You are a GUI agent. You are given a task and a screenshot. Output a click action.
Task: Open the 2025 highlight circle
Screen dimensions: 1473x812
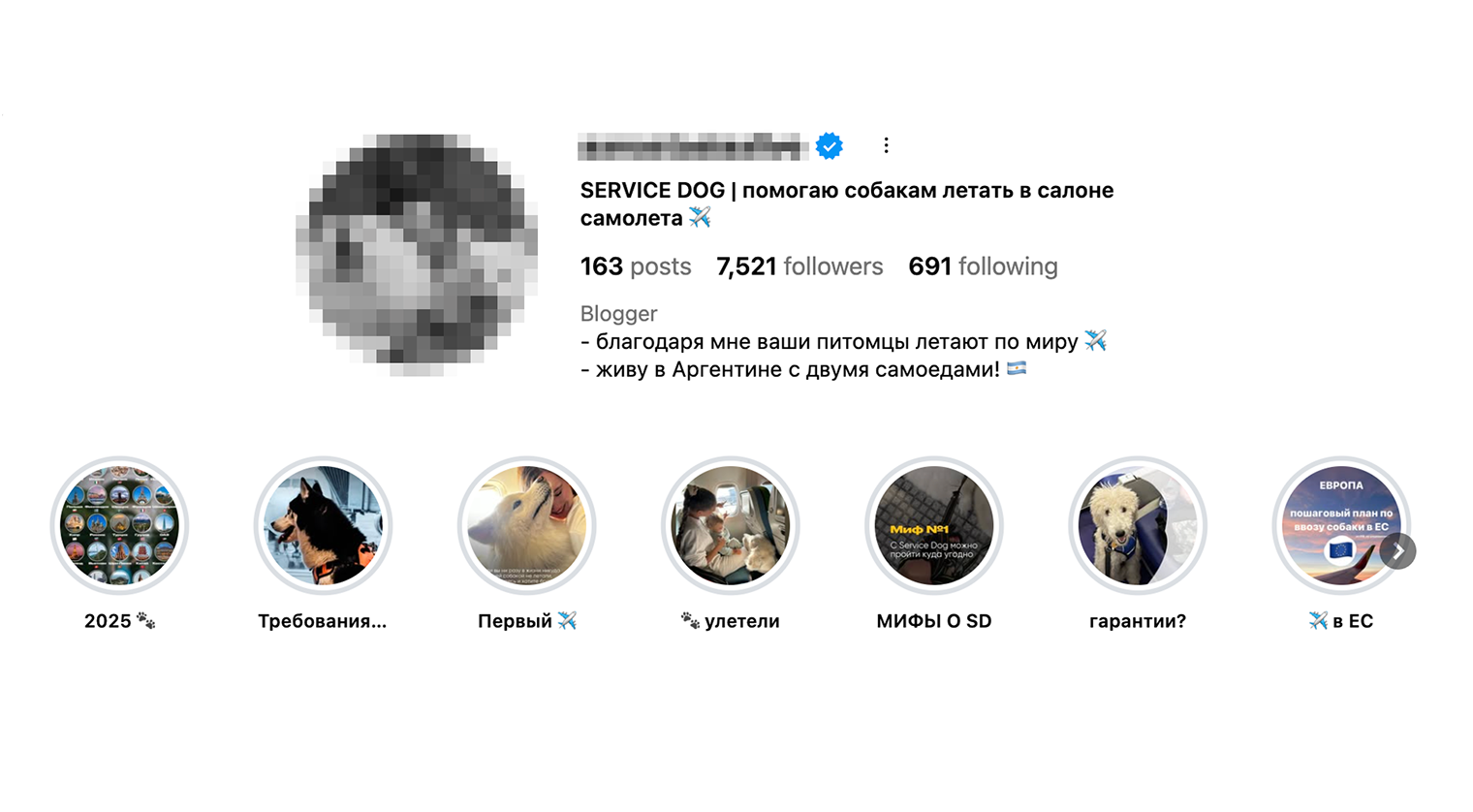(x=119, y=525)
